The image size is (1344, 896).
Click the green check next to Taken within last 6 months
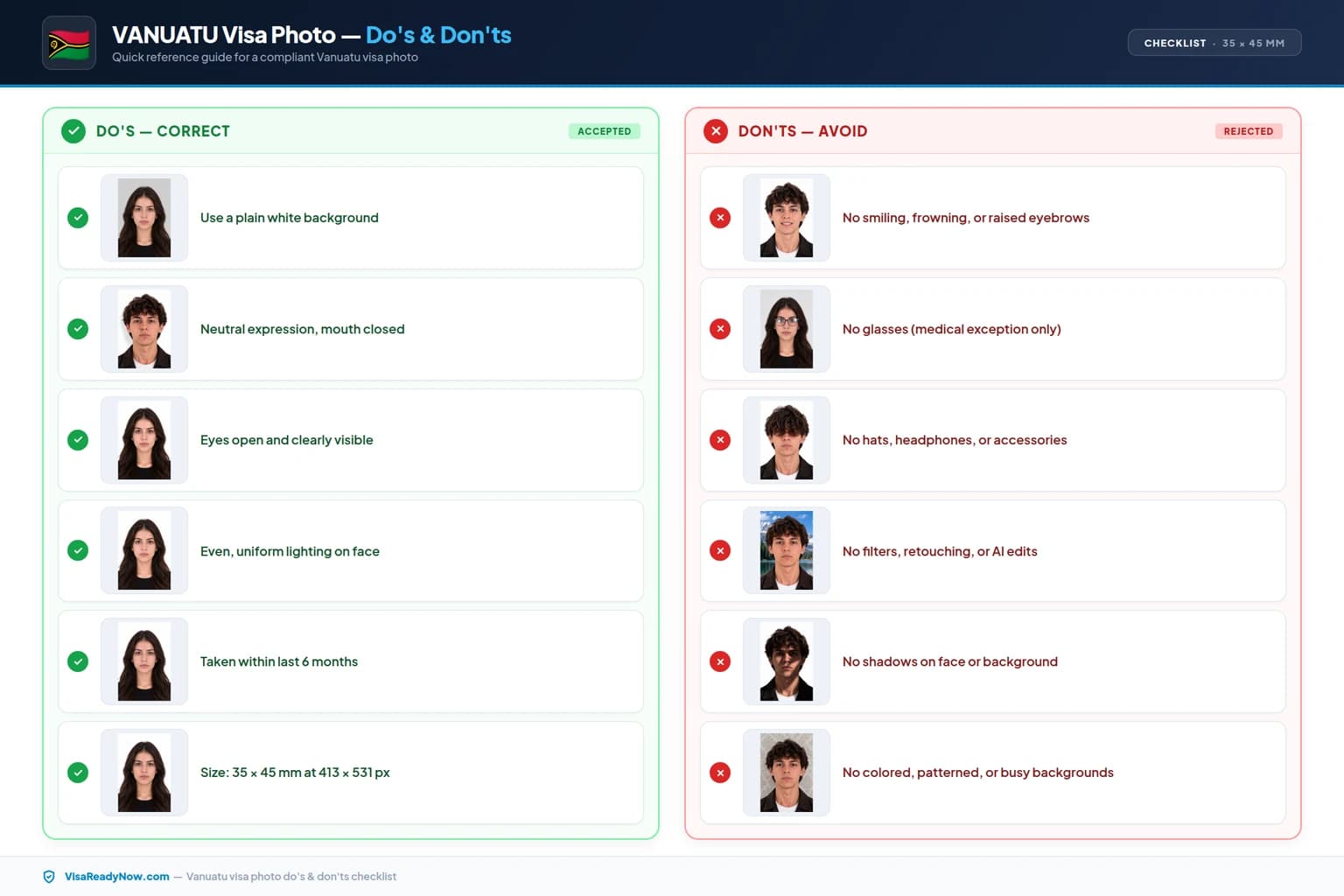(78, 661)
